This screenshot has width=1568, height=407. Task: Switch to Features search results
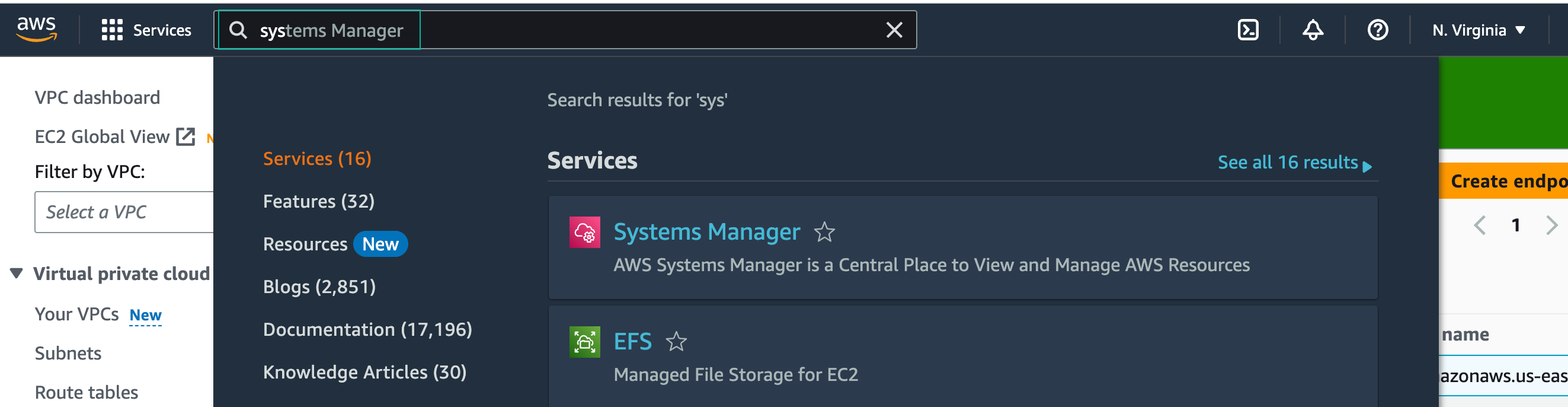coord(318,201)
